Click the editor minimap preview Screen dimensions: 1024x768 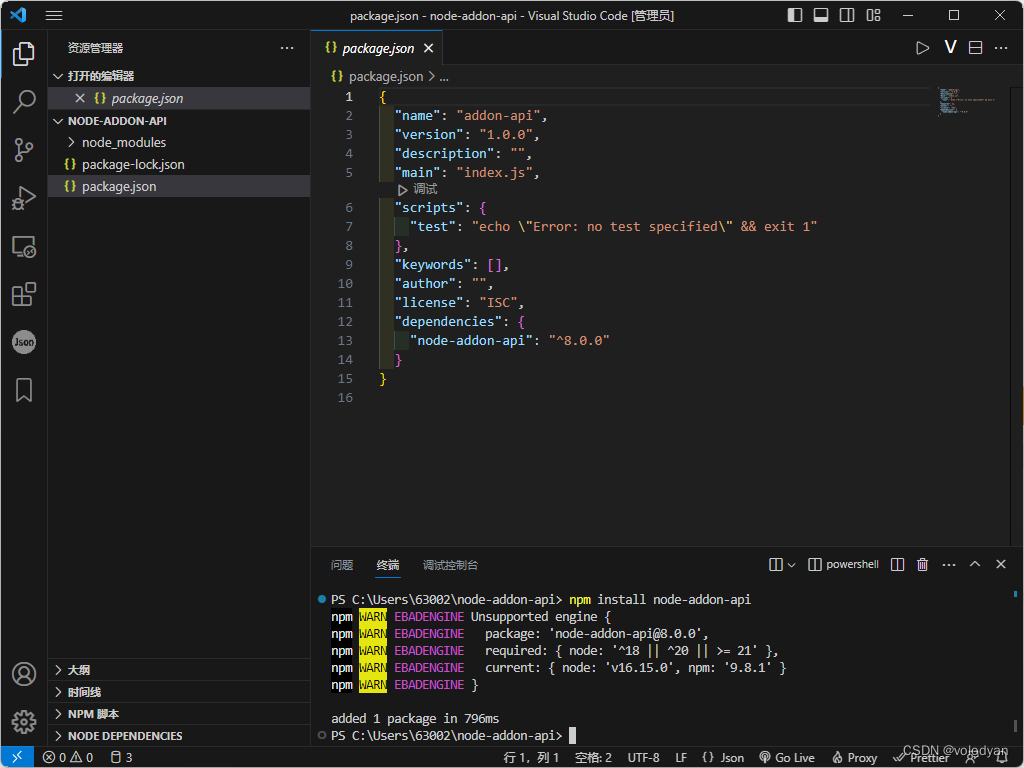click(968, 101)
